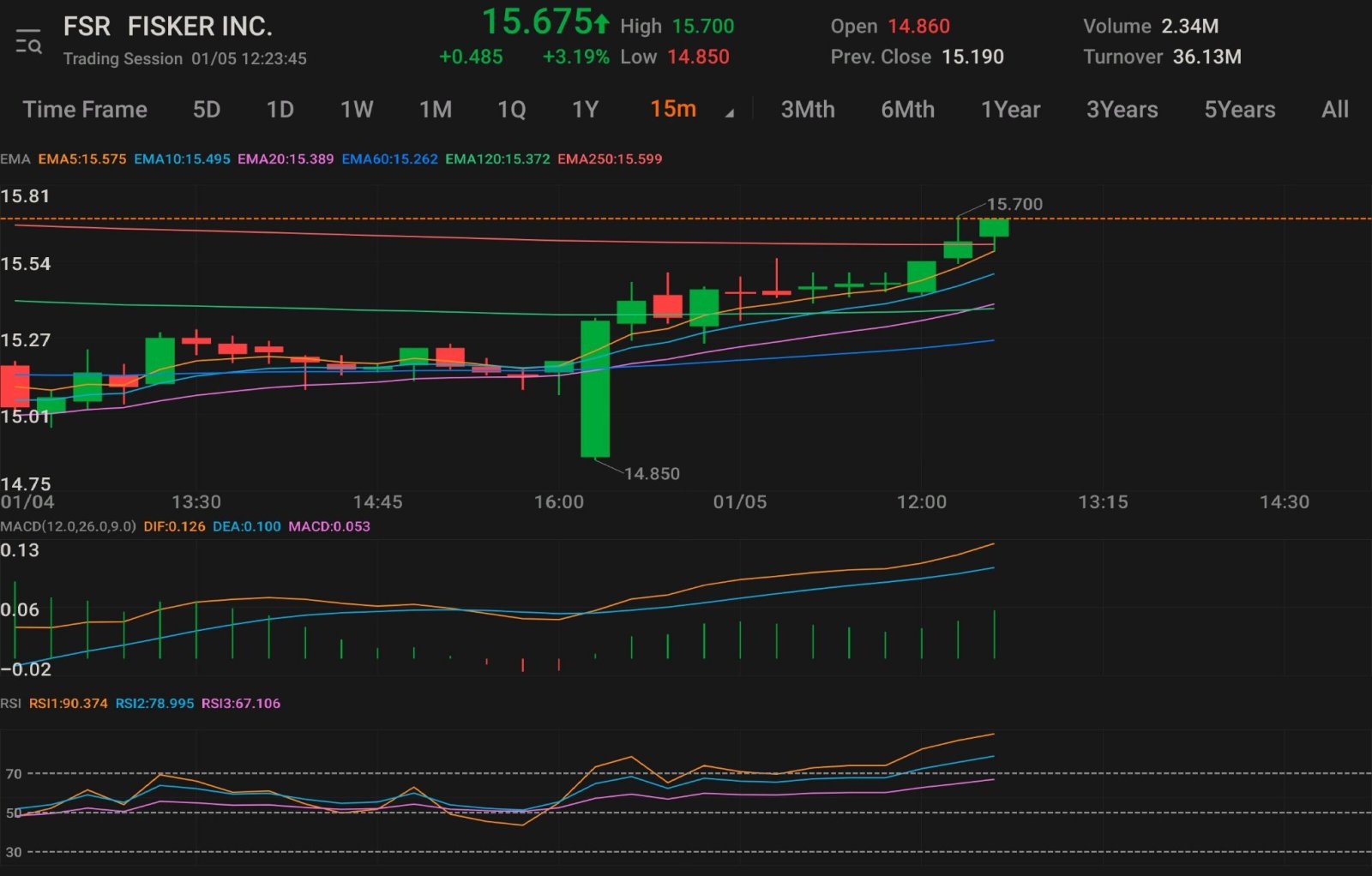Click the DEA:0.100 value label
Image resolution: width=1372 pixels, height=876 pixels.
[x=247, y=526]
